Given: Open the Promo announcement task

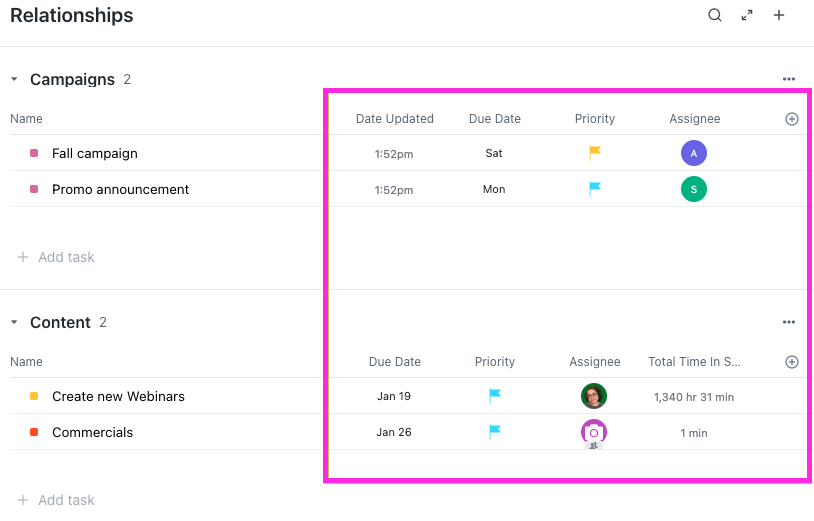Looking at the screenshot, I should coord(120,189).
